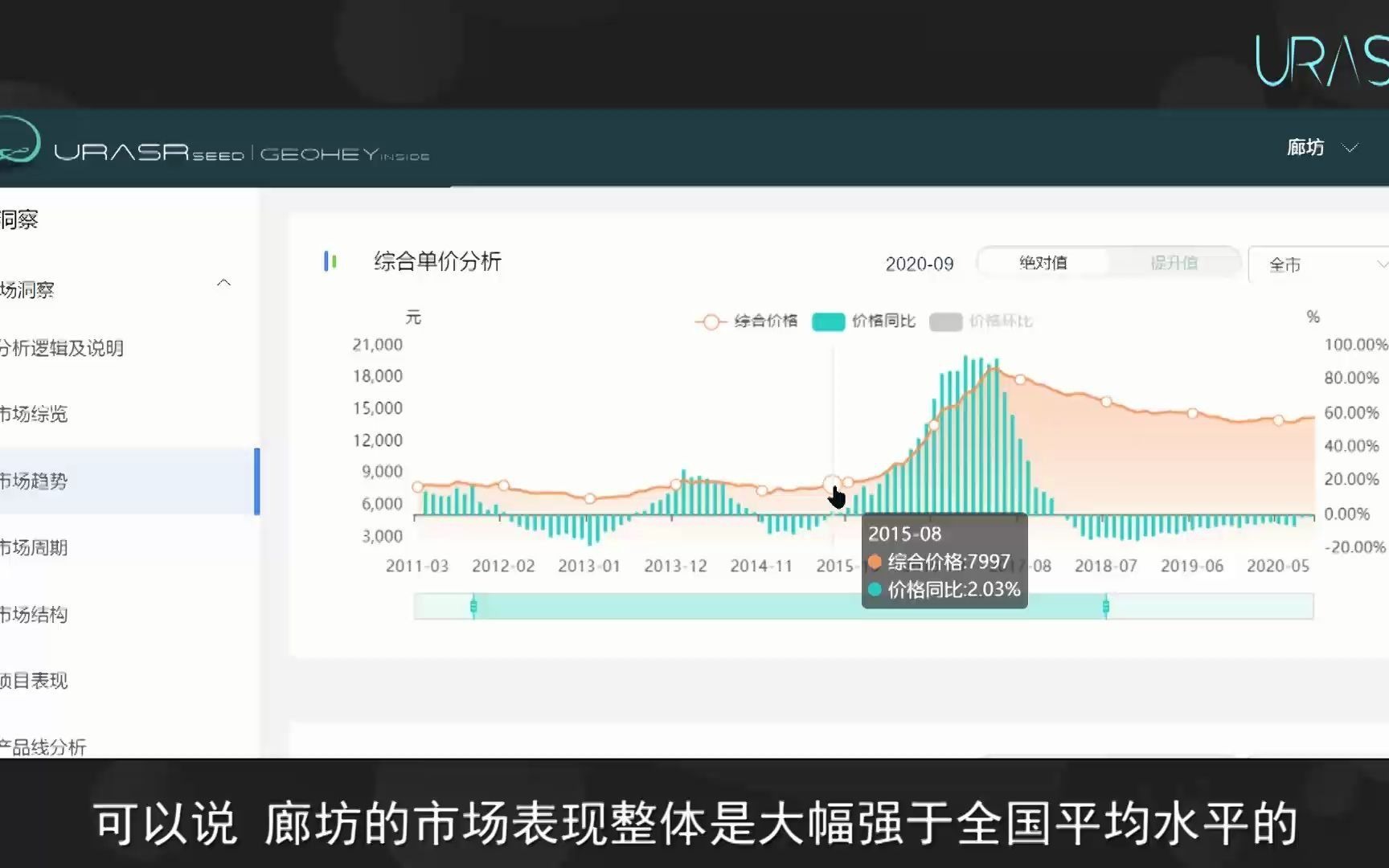Enable the greyed 价格环比 legend series
Image resolution: width=1389 pixels, height=868 pixels.
point(981,321)
